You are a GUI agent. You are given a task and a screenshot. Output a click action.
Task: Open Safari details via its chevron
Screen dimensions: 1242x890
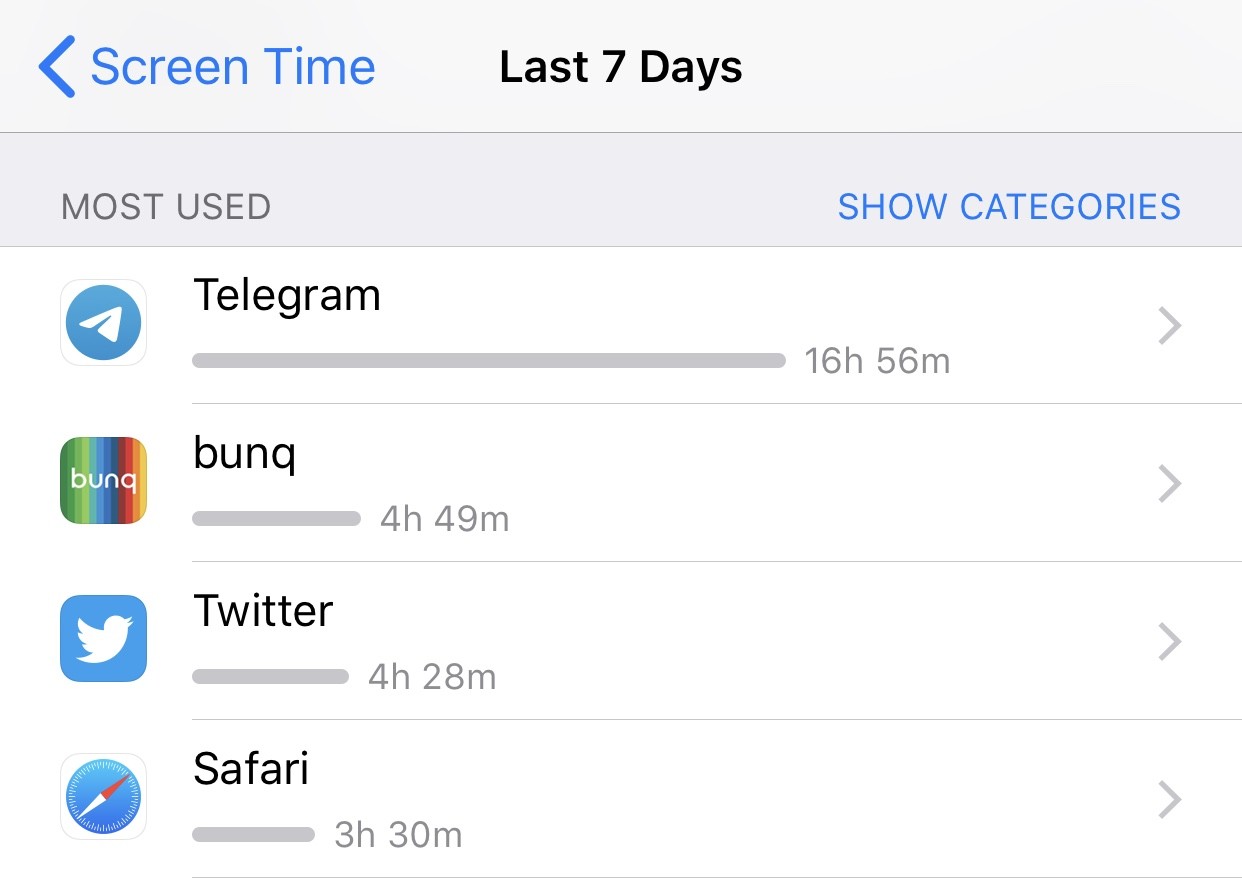point(1170,799)
